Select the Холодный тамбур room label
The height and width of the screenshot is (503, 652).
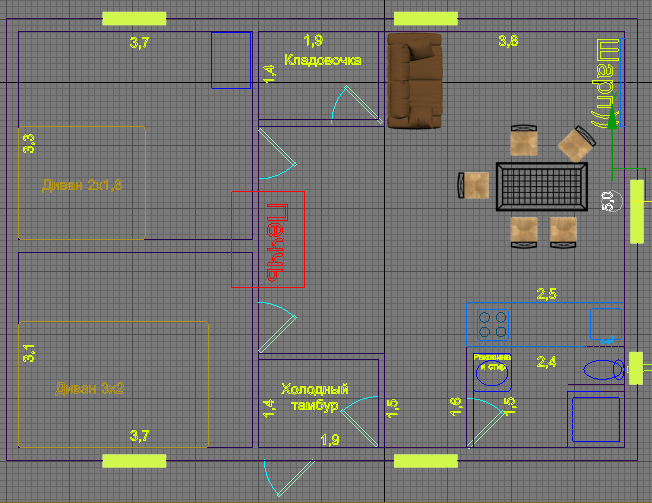pos(314,397)
